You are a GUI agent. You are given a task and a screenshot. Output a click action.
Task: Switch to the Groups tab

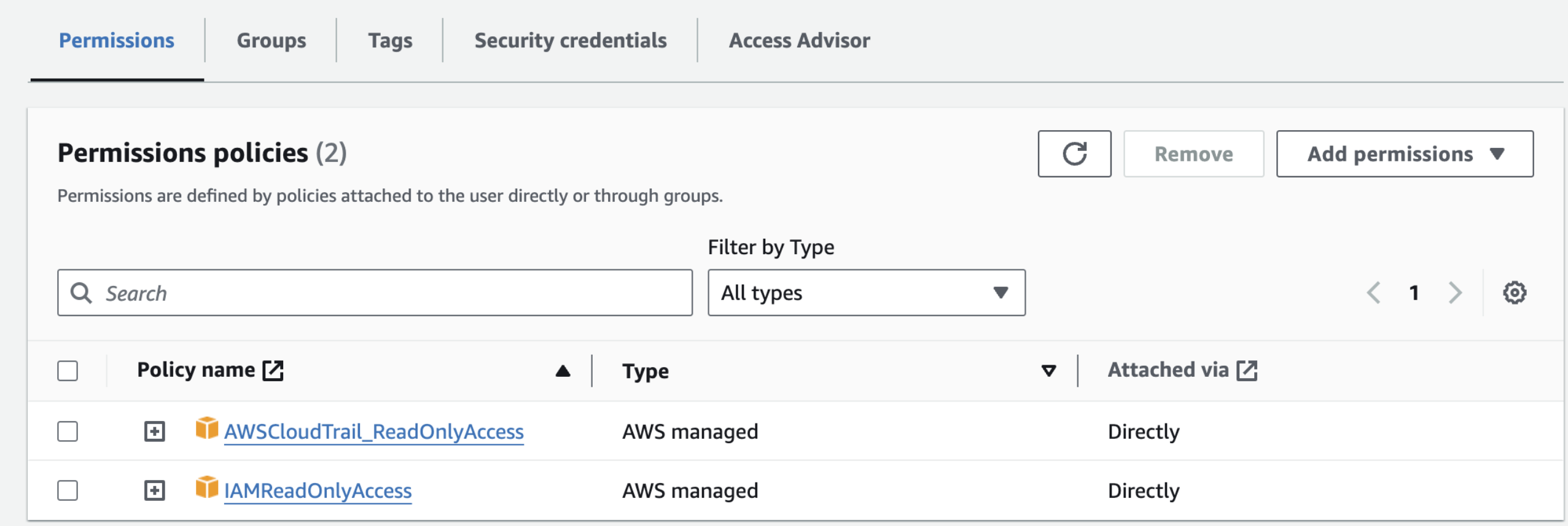271,41
